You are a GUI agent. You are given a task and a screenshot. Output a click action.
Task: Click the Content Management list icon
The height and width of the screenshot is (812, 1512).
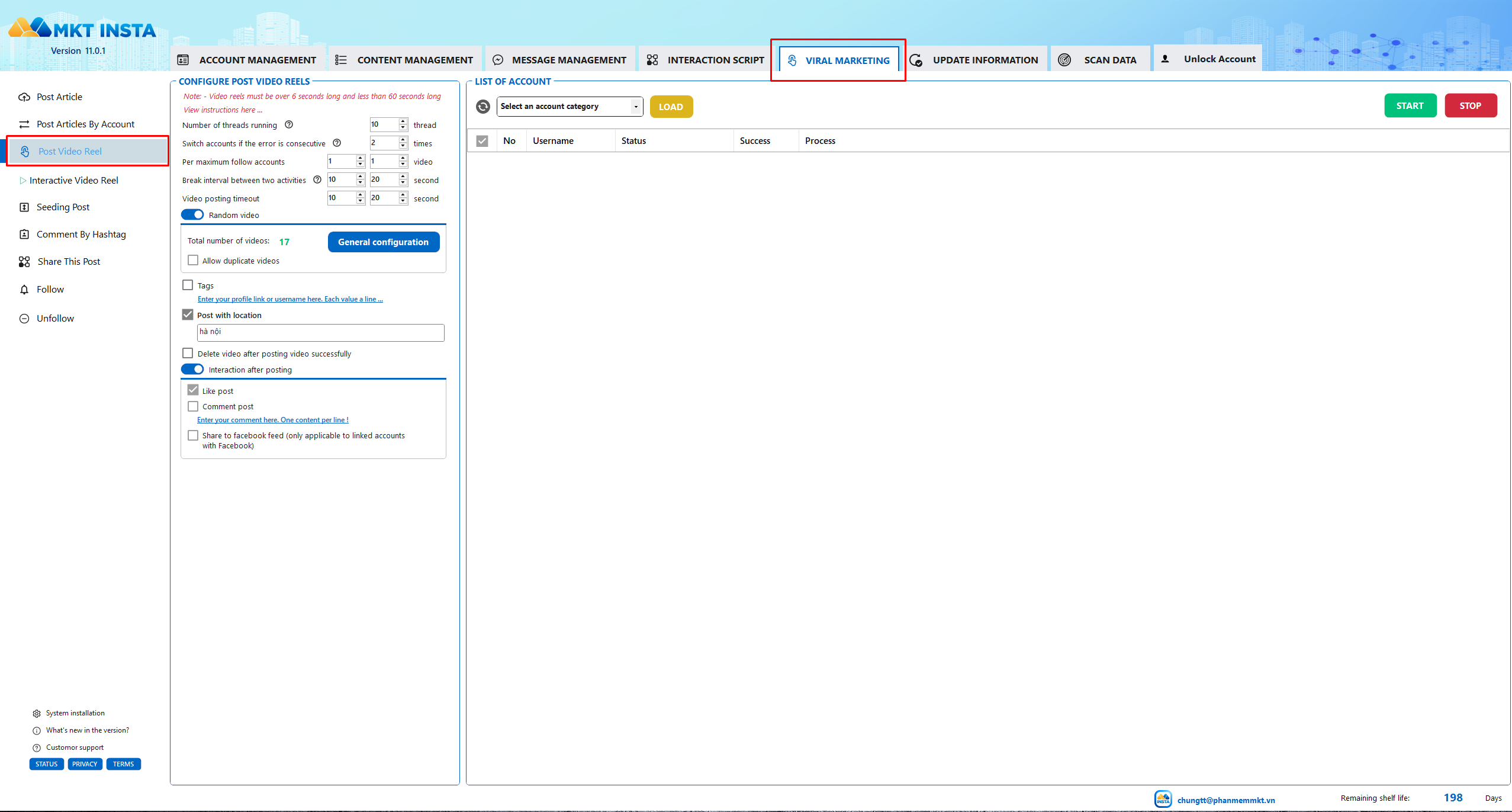(x=341, y=60)
